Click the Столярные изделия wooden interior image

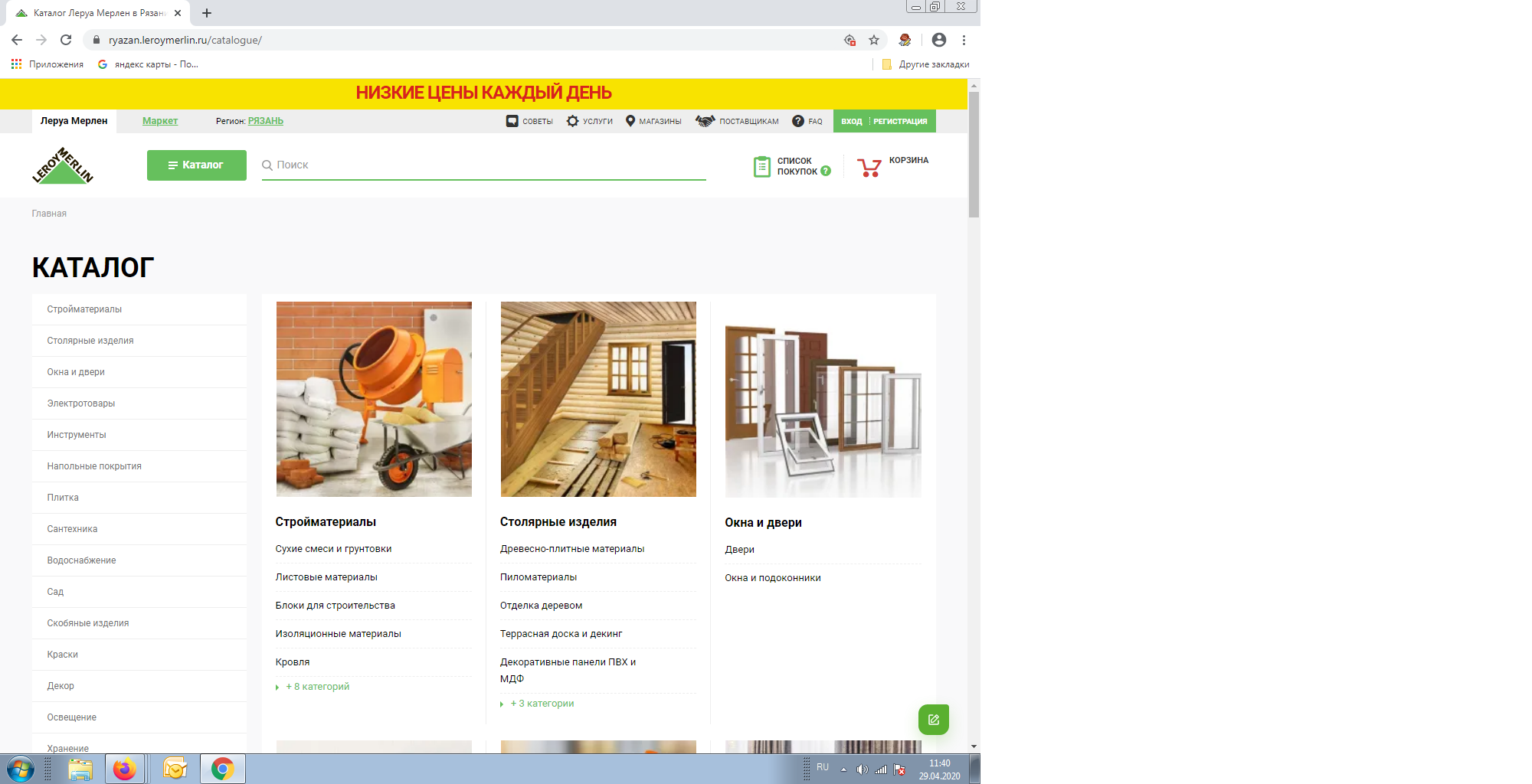click(598, 399)
